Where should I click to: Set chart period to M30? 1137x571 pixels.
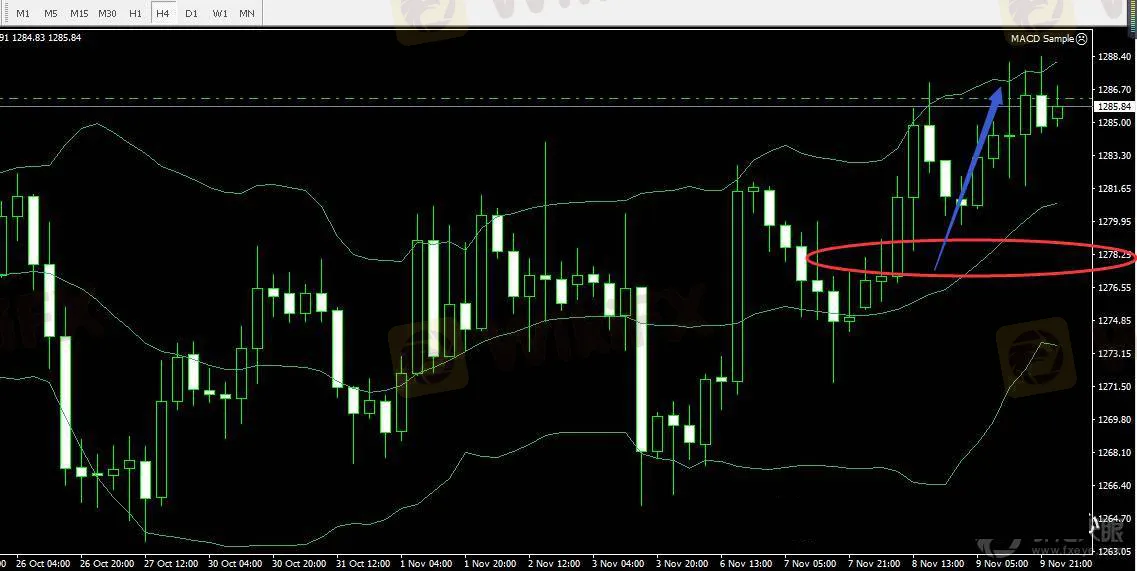pos(108,14)
